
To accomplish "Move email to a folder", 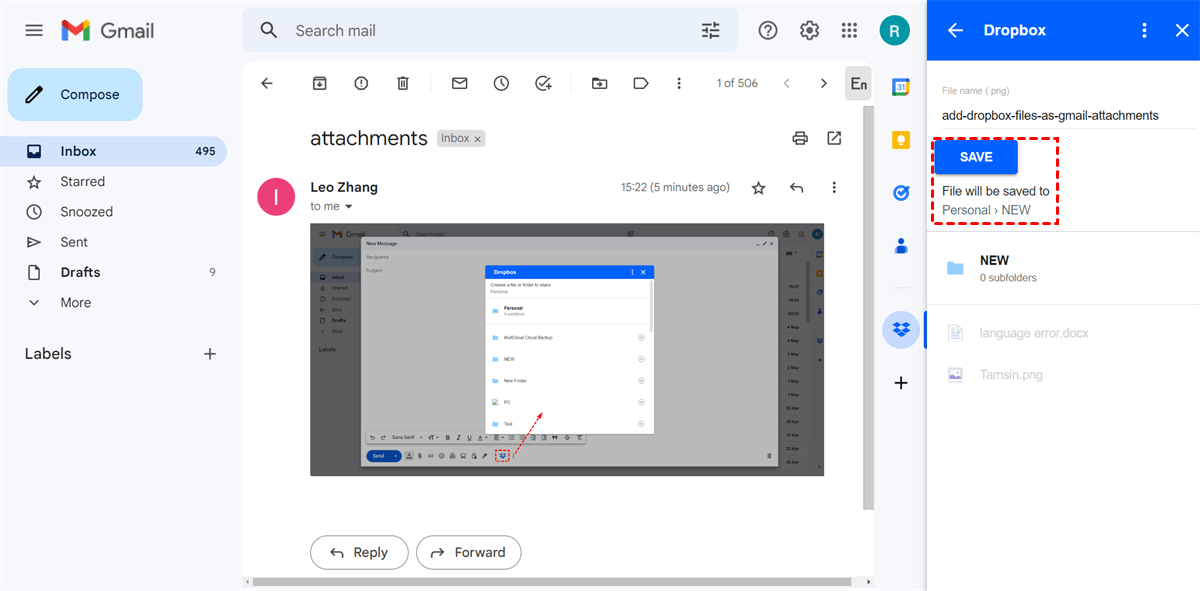I will pos(599,83).
